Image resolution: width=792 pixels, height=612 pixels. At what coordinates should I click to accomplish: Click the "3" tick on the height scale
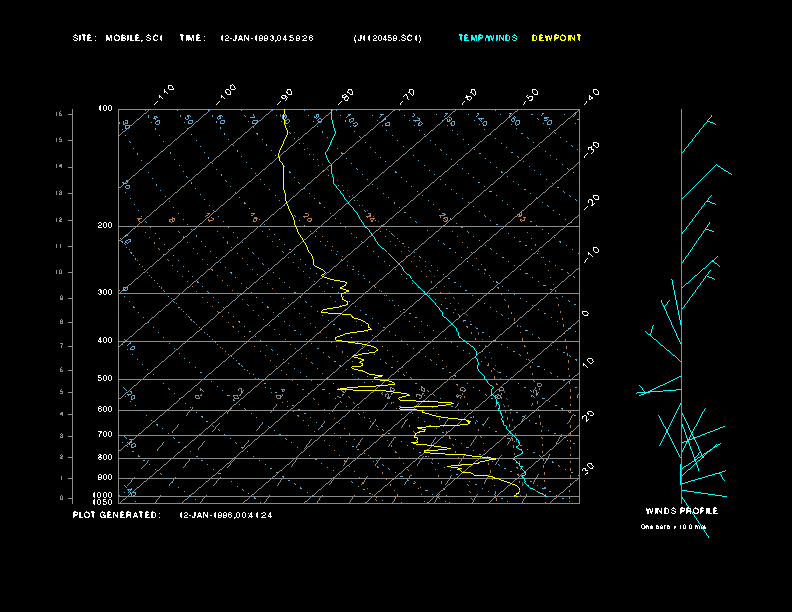62,436
